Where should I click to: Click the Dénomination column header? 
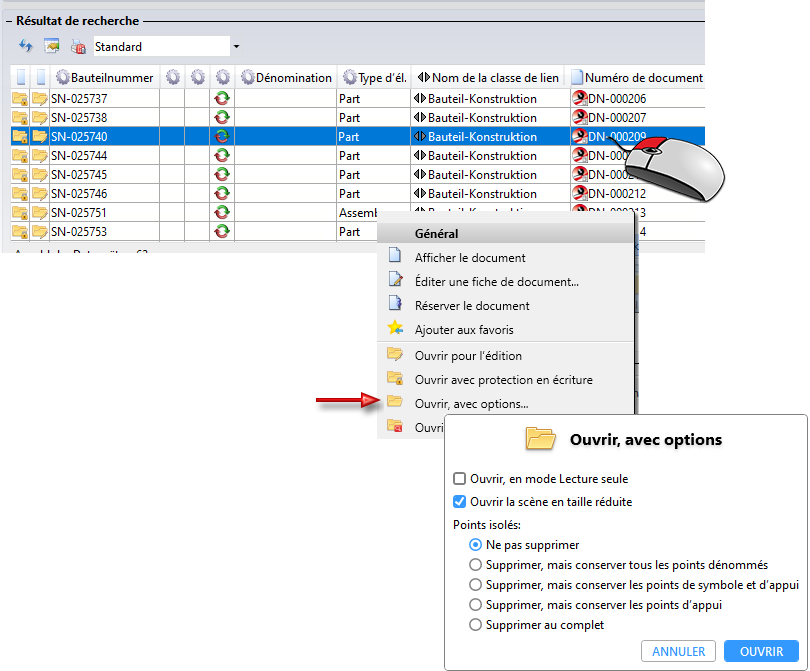pyautogui.click(x=286, y=77)
